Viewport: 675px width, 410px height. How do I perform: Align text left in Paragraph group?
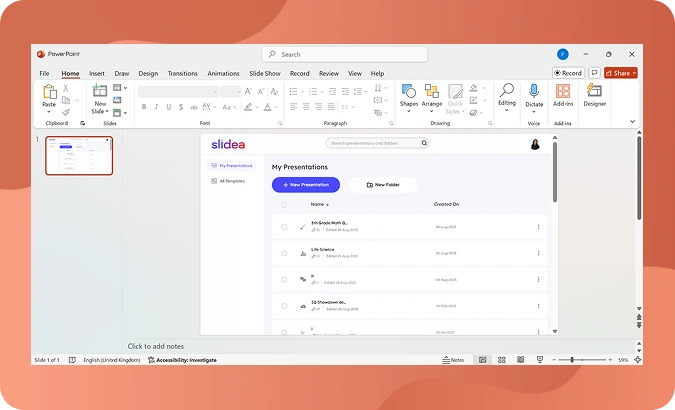tap(294, 106)
